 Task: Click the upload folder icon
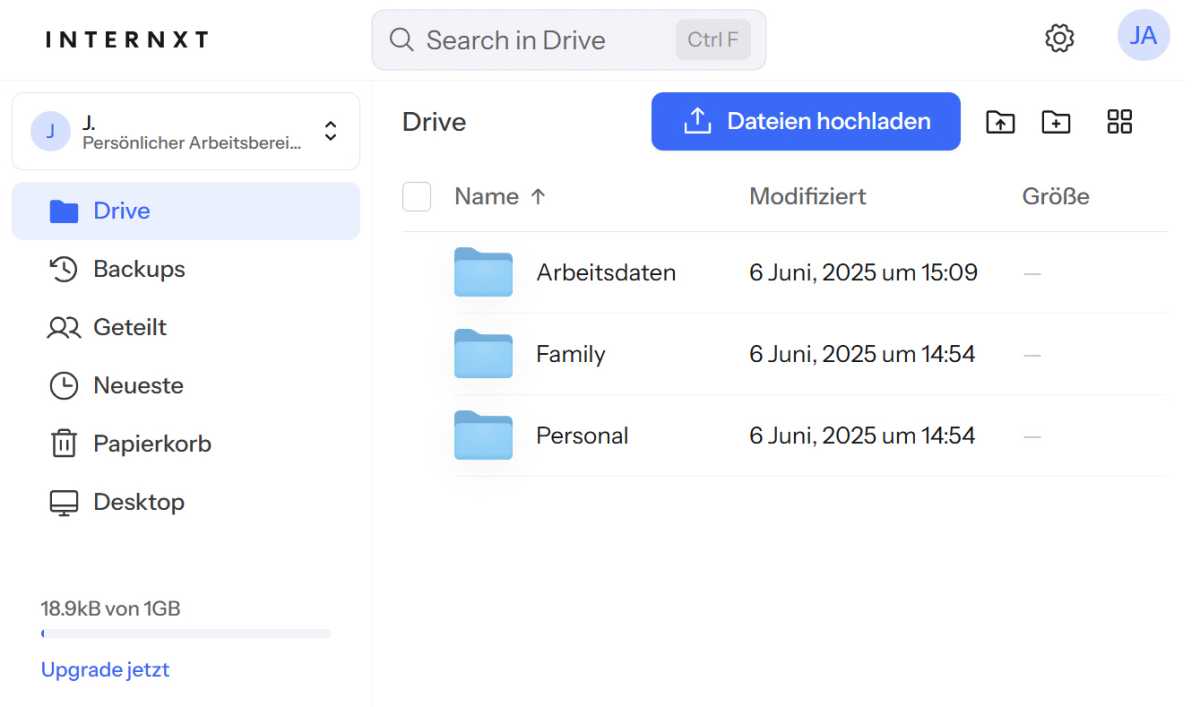click(x=1000, y=122)
